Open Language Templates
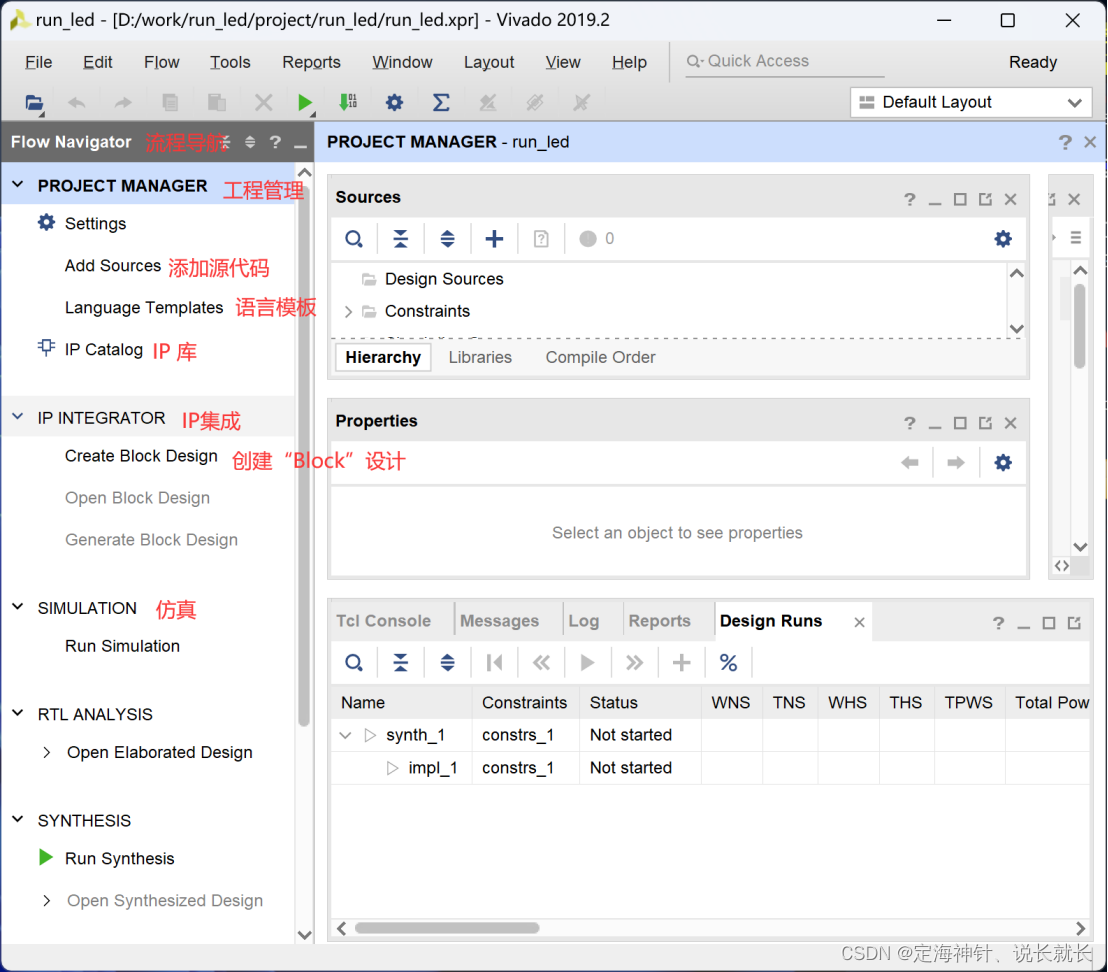This screenshot has height=972, width=1108. click(x=143, y=308)
